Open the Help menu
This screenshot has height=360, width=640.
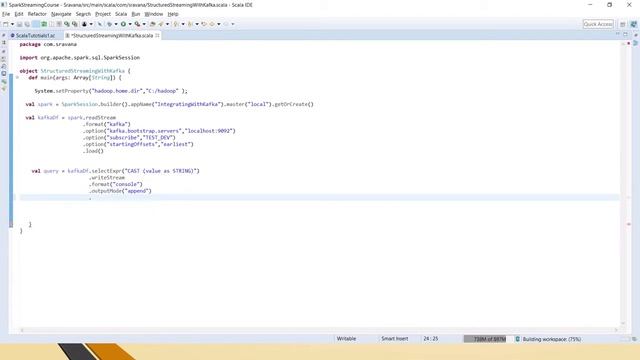tap(173, 14)
